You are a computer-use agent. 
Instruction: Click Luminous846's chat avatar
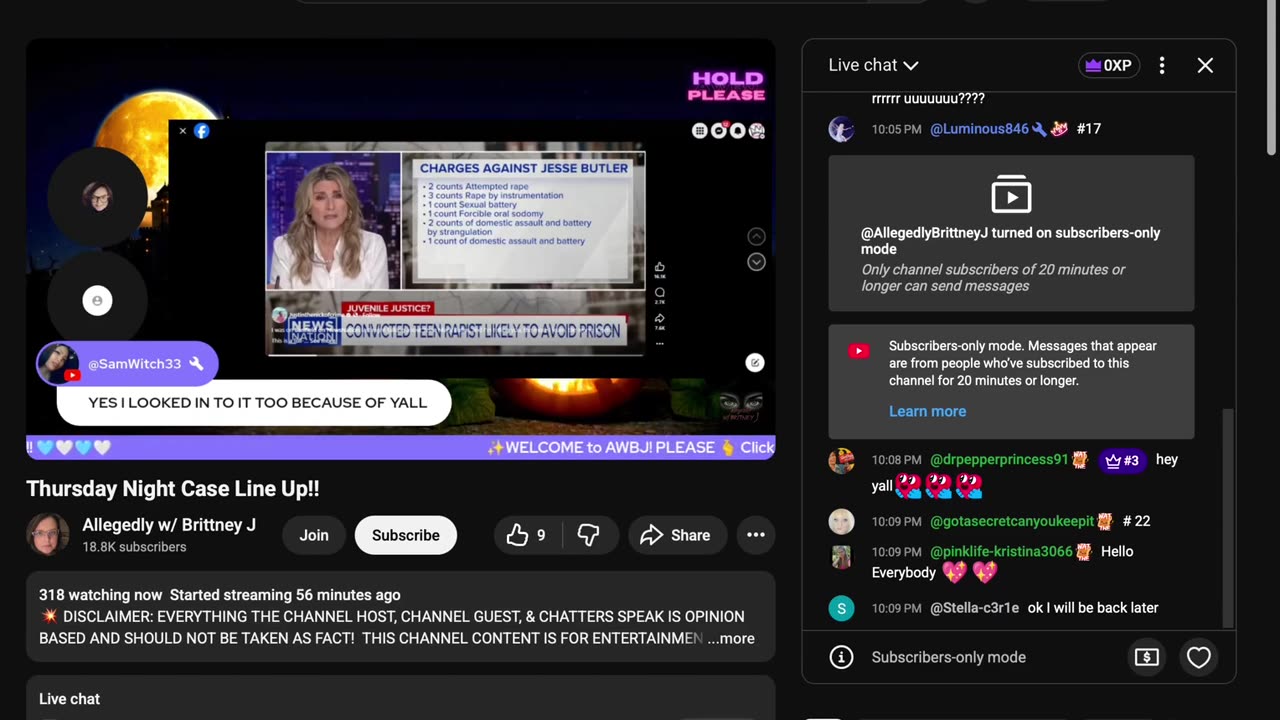tap(842, 129)
